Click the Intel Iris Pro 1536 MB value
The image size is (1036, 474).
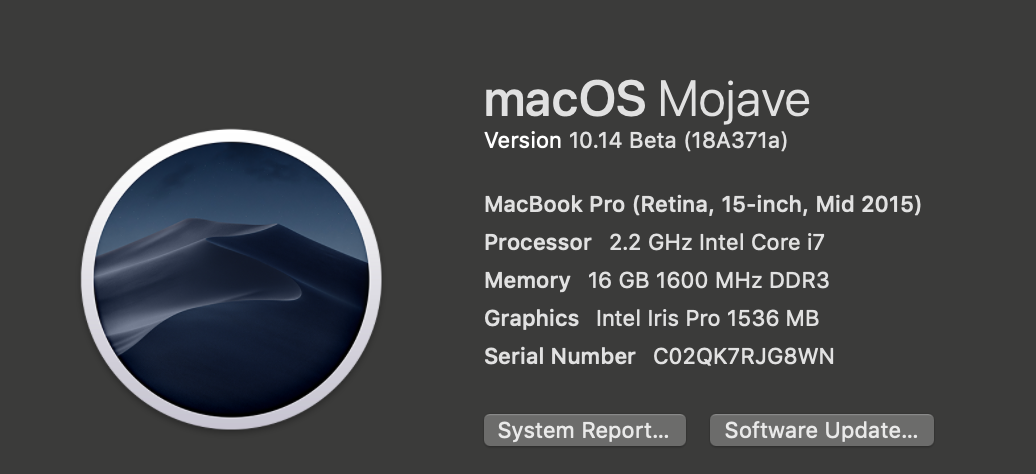point(707,319)
